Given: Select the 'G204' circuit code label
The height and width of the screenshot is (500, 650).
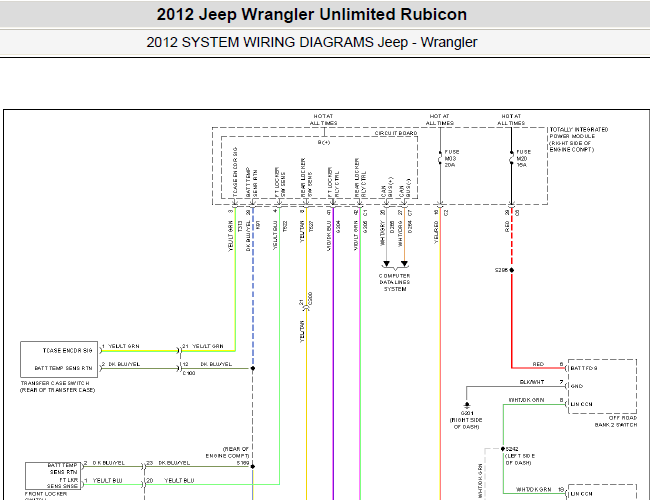Looking at the screenshot, I should tap(338, 226).
